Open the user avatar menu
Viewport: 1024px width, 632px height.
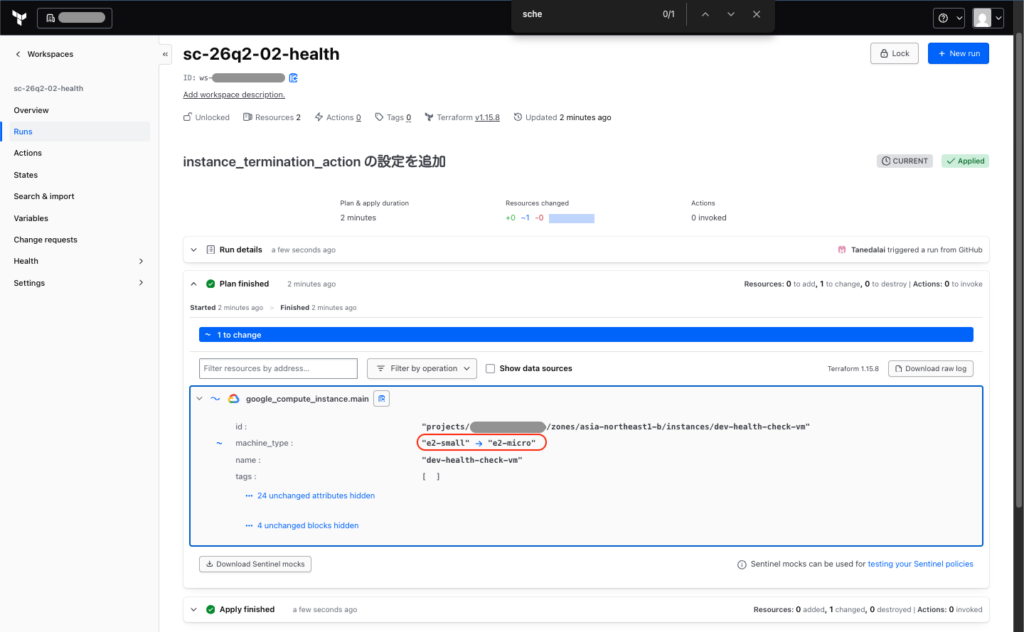pos(987,18)
